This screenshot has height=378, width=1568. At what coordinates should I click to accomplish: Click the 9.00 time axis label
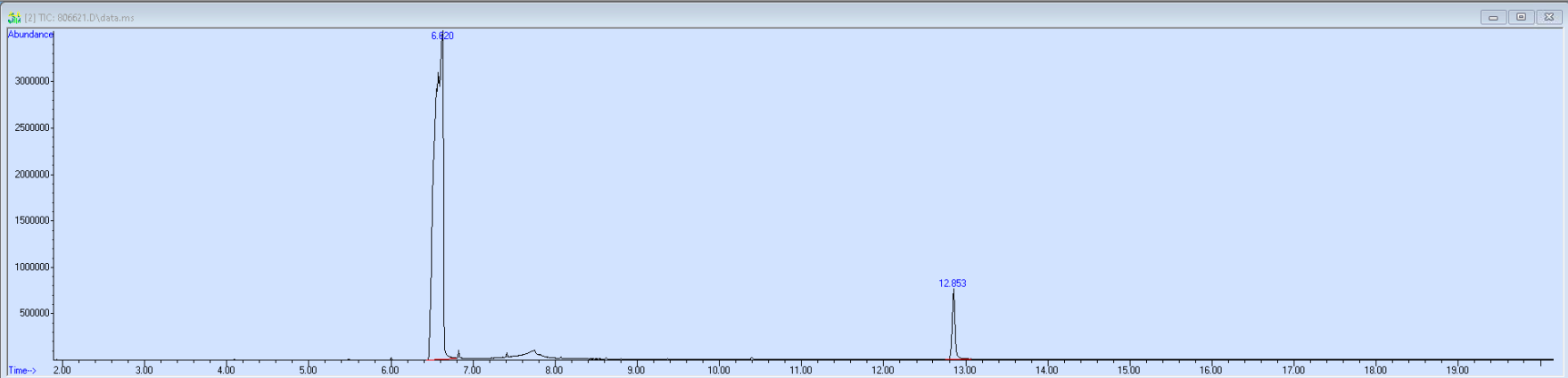coord(637,370)
